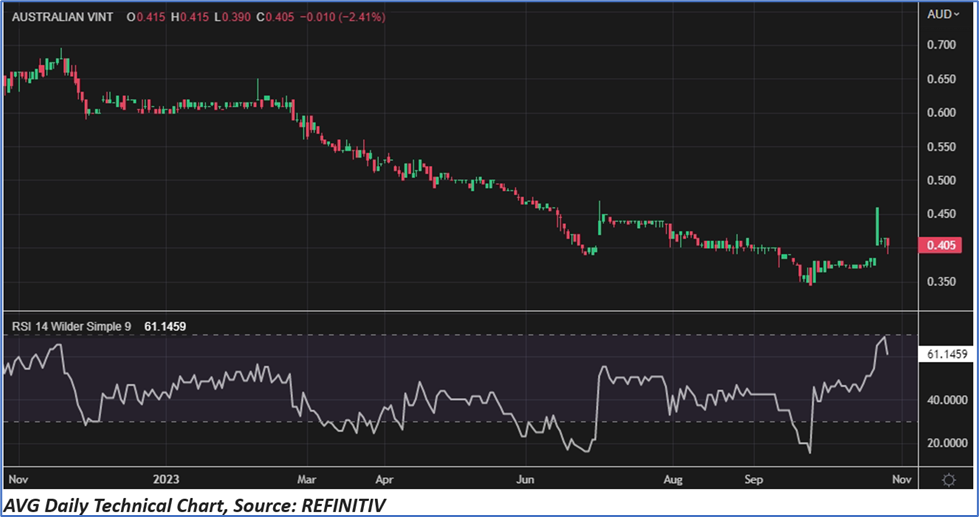Click the 20.0000 RSI axis label
This screenshot has width=979, height=517.
click(x=947, y=443)
